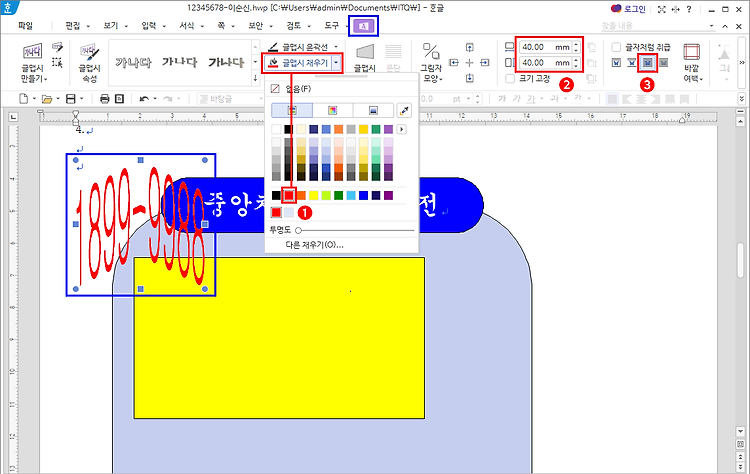Nudge shadow right arrow icon
This screenshot has width=750, height=474.
(x=485, y=63)
